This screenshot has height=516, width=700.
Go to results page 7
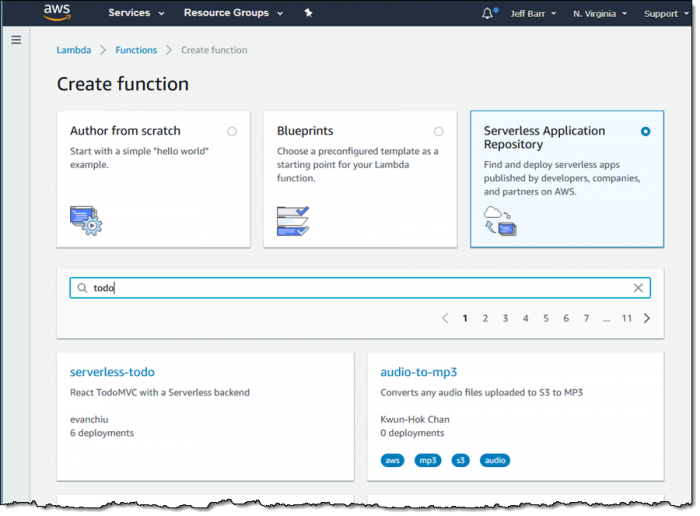pos(587,318)
